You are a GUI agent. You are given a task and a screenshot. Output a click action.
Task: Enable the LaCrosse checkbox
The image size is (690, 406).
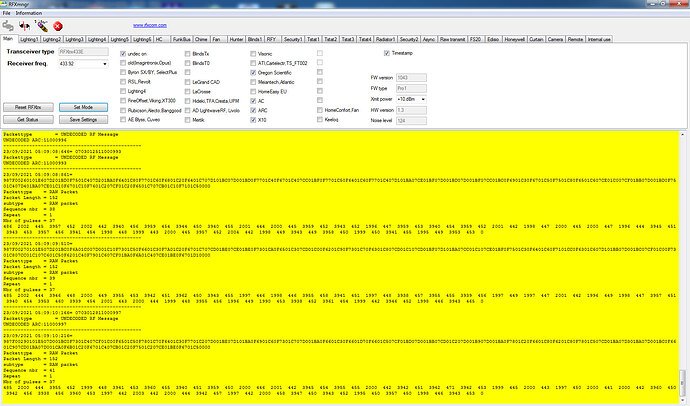[188, 91]
